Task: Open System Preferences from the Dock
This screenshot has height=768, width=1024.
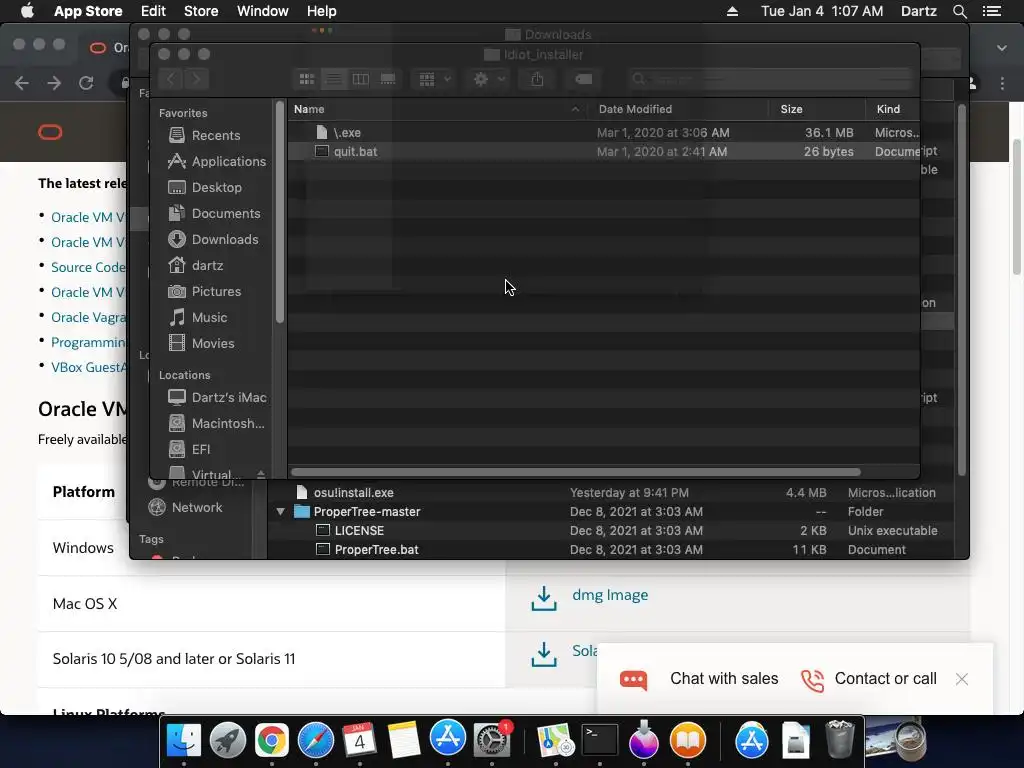Action: 491,740
